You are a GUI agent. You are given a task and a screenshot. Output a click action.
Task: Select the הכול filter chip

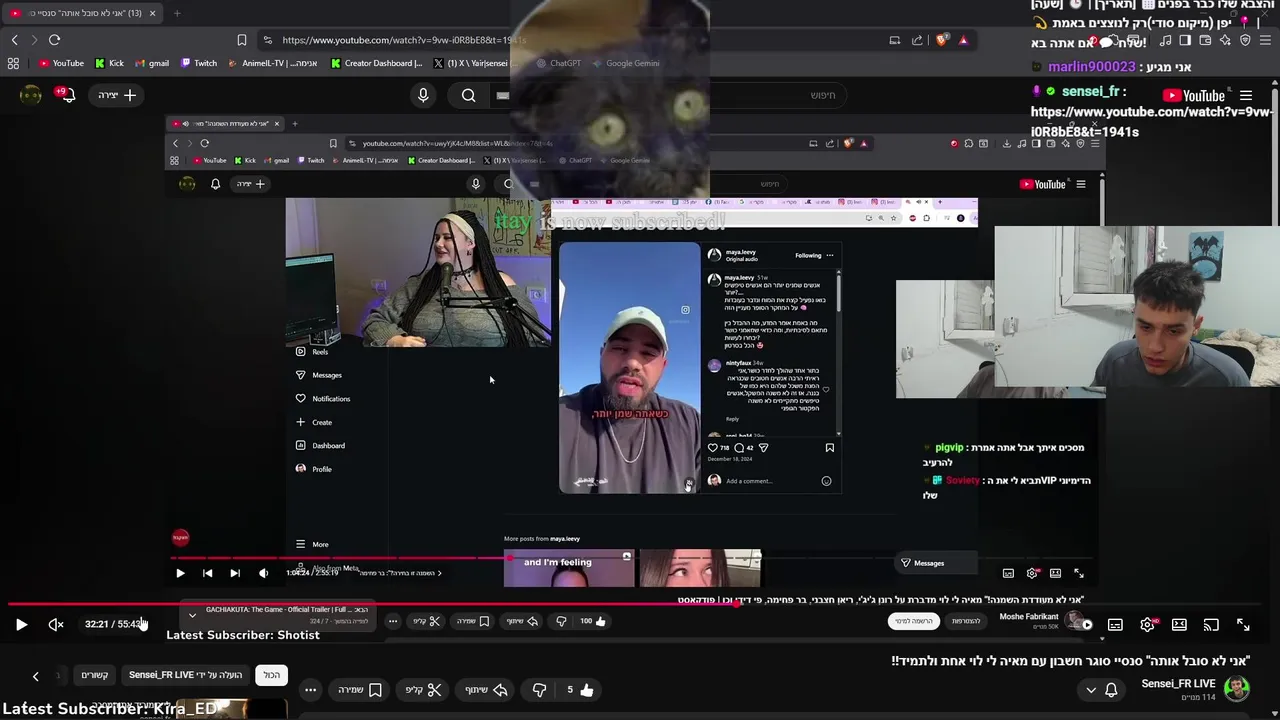coord(272,675)
